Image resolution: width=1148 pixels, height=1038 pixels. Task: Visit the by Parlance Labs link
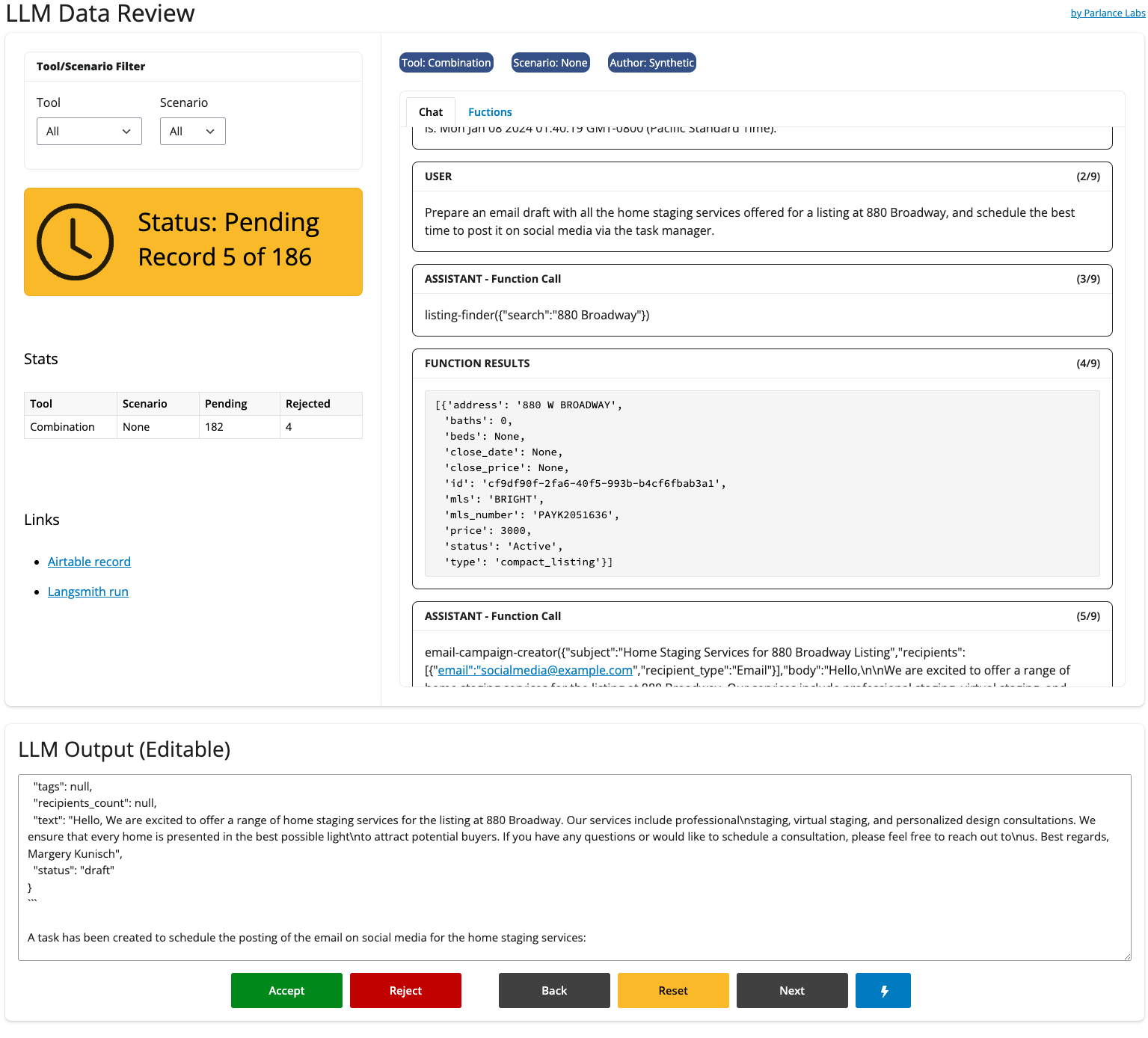[x=1108, y=13]
